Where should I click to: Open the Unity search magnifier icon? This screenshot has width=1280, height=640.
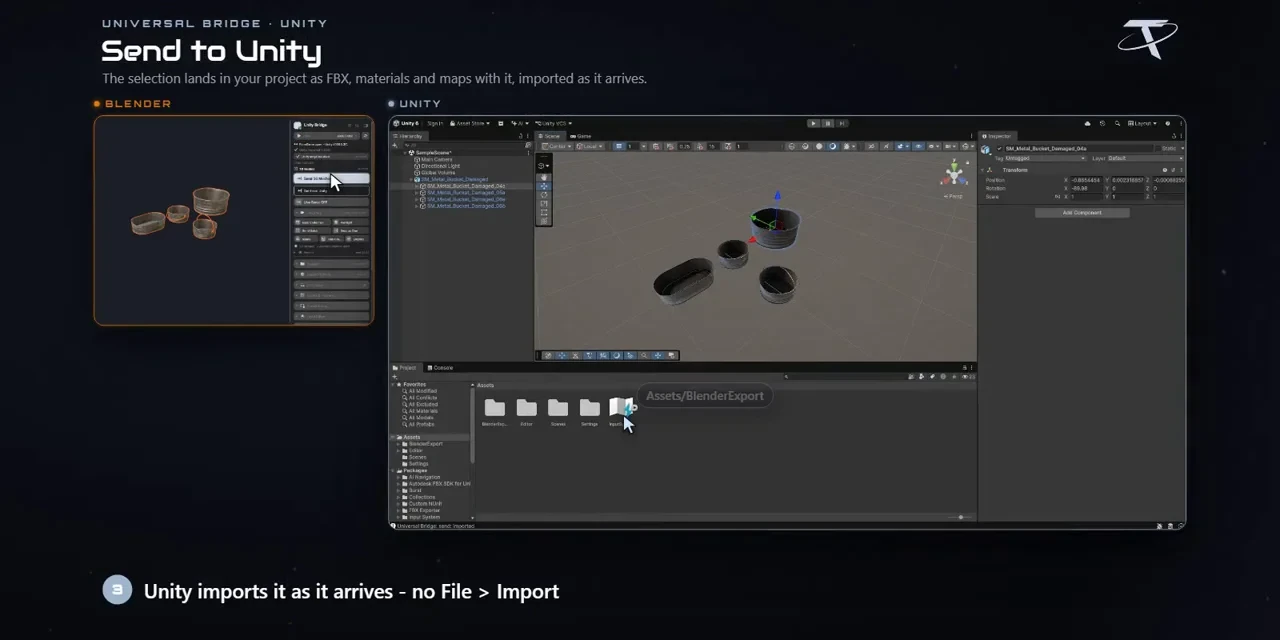pos(1117,123)
